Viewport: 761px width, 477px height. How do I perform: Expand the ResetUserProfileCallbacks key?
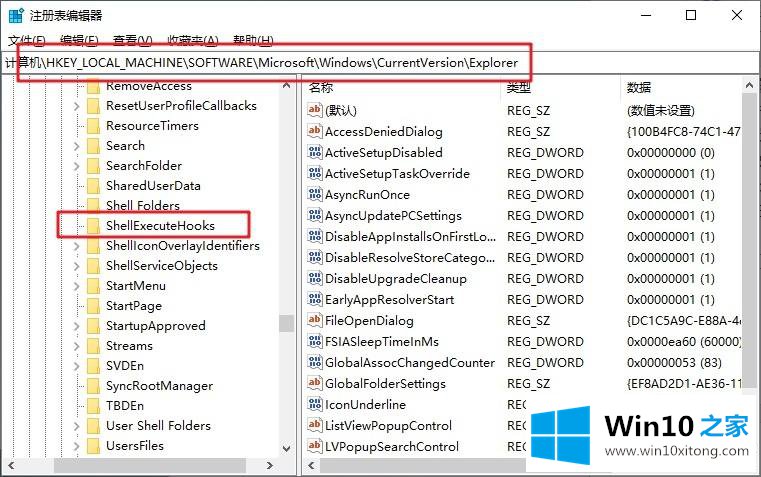(x=77, y=106)
